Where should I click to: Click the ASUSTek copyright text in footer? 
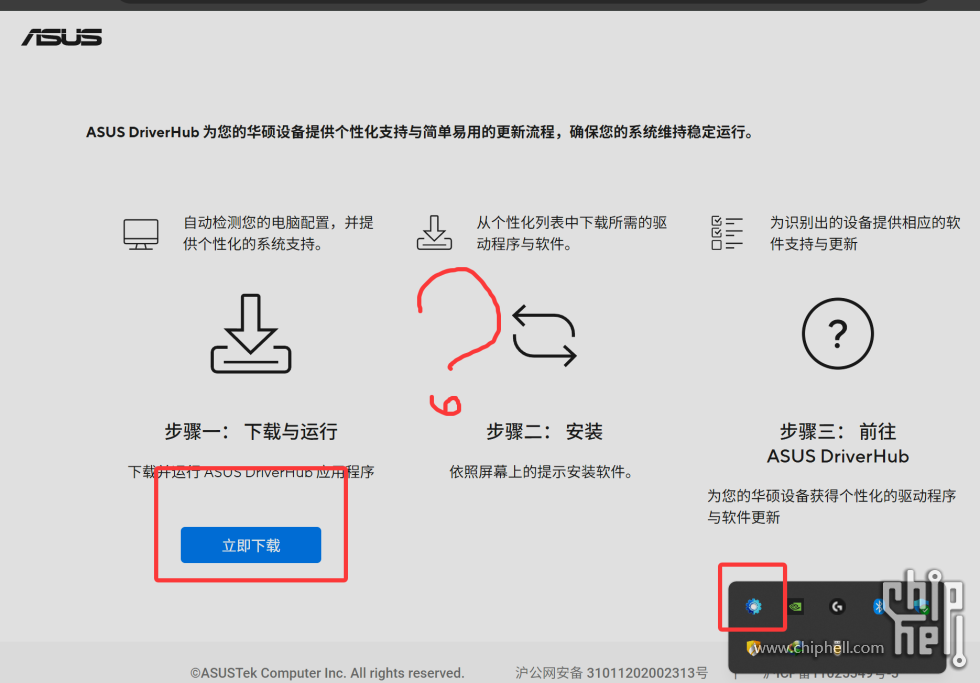click(327, 673)
